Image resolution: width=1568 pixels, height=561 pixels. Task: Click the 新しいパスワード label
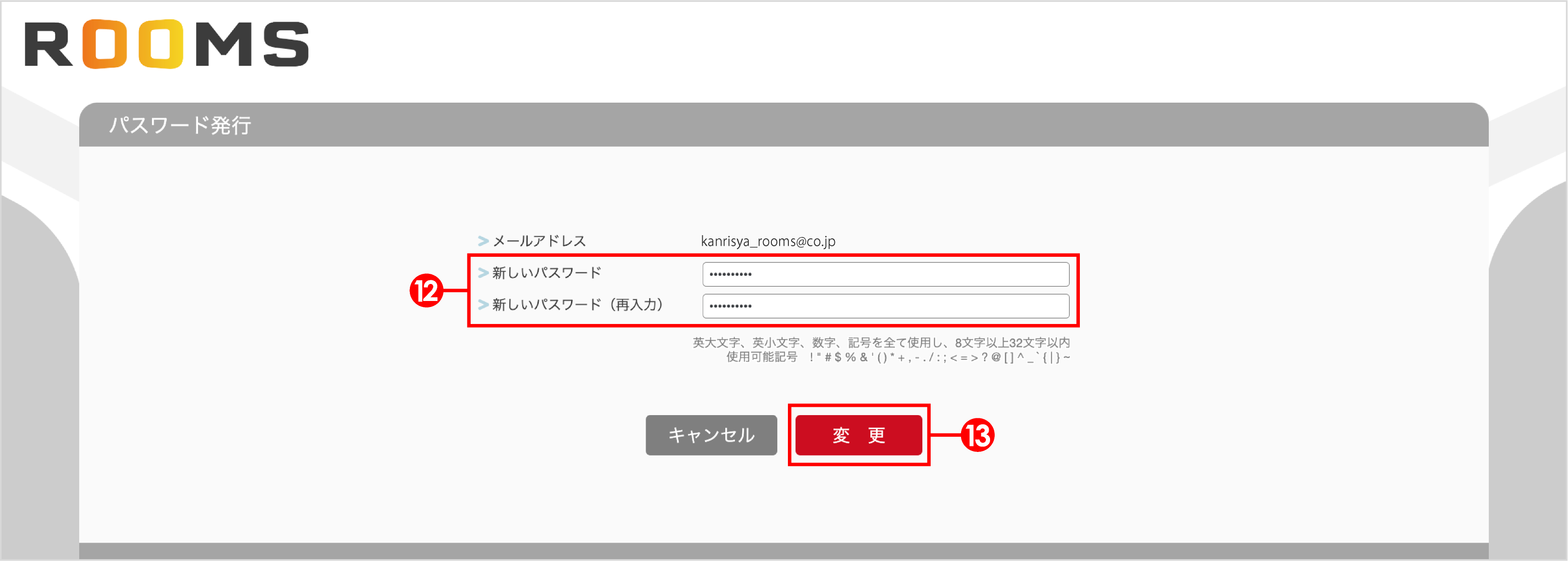pyautogui.click(x=546, y=273)
